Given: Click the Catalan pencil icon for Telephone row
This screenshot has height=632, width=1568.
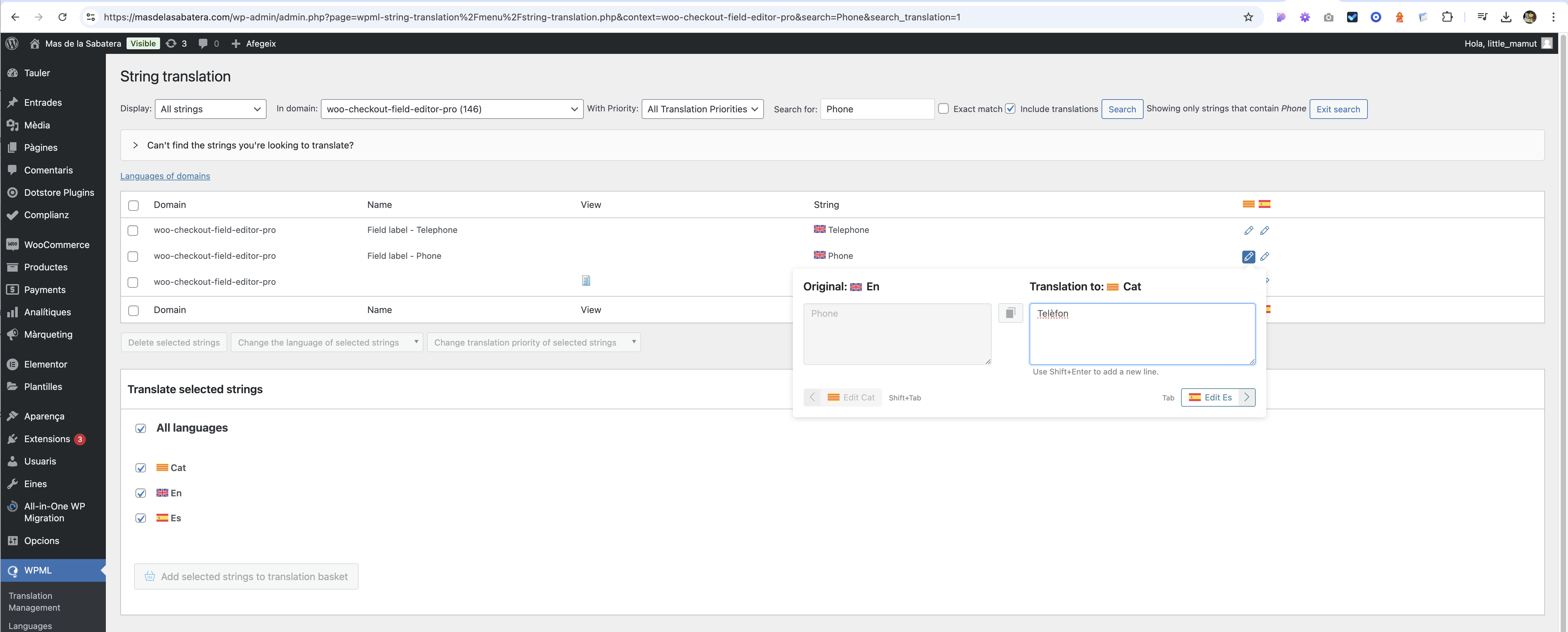Looking at the screenshot, I should pyautogui.click(x=1248, y=231).
